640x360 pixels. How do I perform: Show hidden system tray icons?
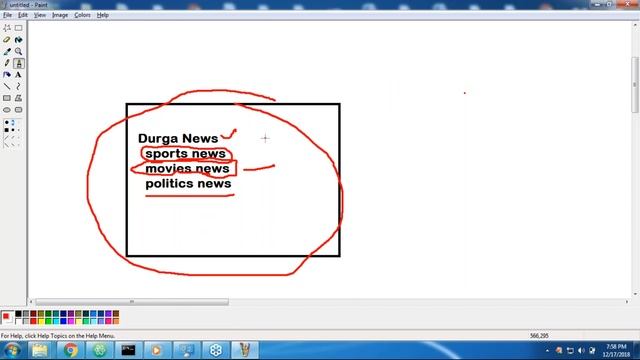click(547, 351)
